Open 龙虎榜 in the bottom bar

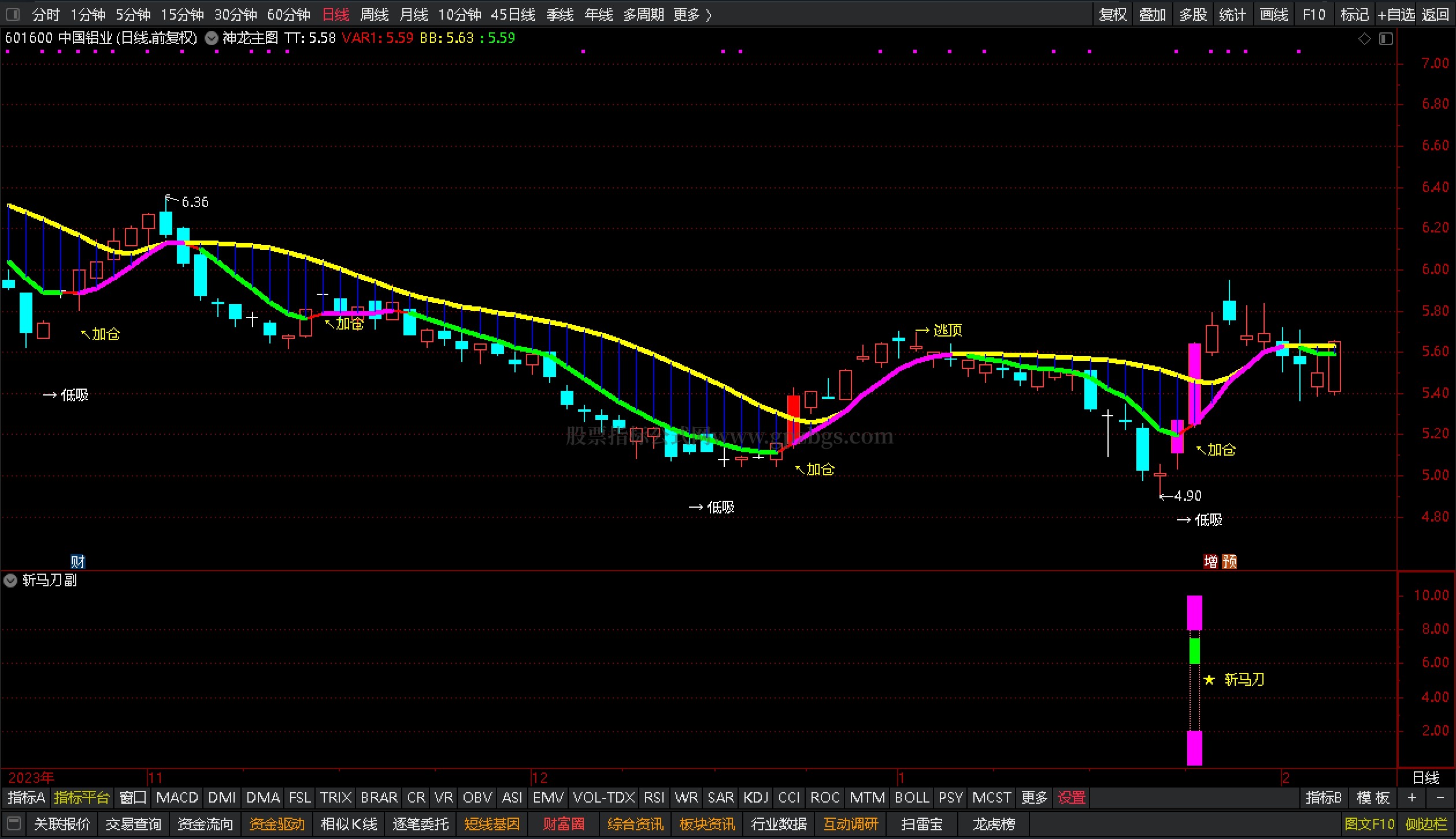point(994,823)
